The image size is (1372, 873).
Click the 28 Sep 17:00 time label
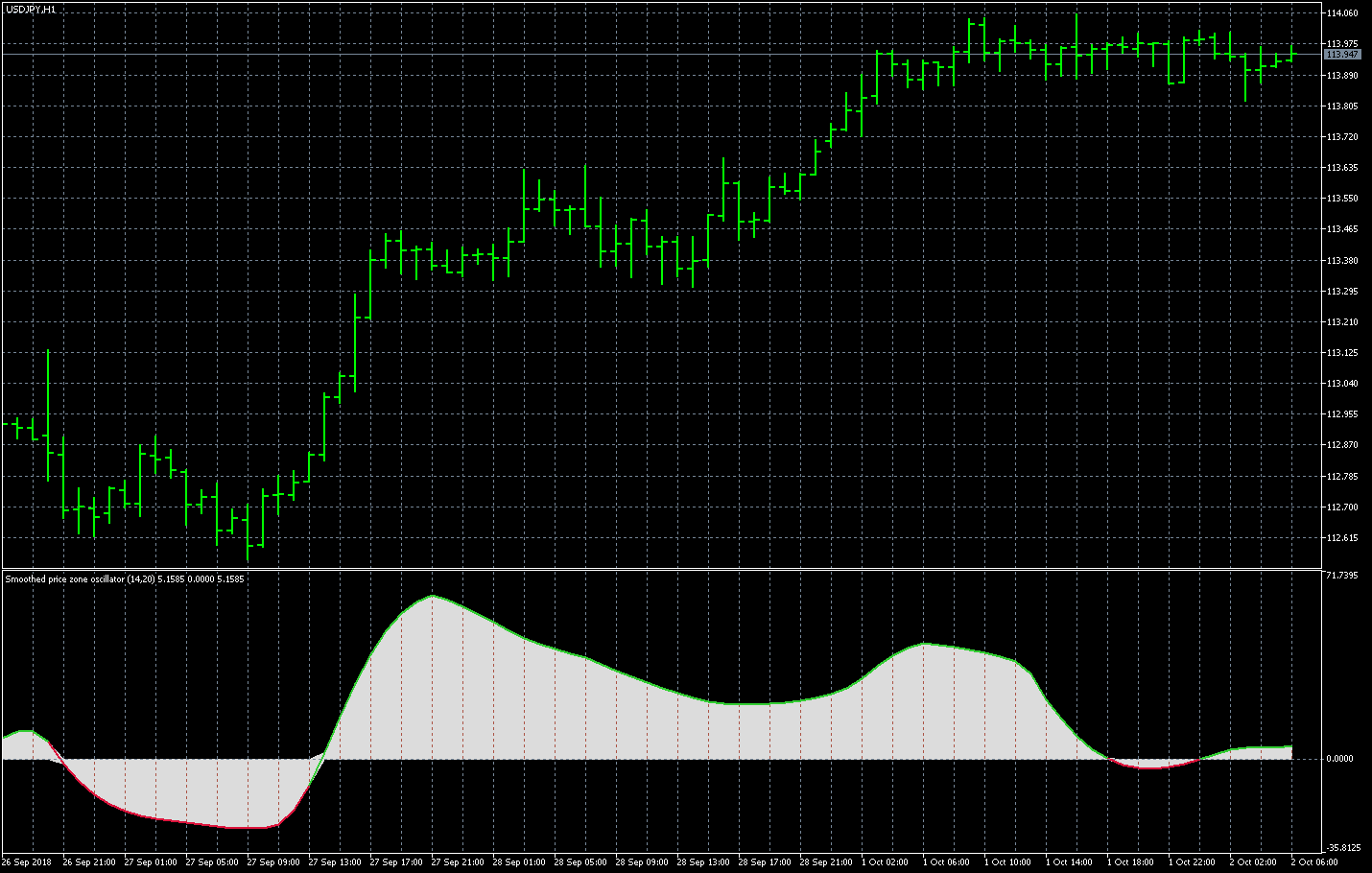(765, 862)
